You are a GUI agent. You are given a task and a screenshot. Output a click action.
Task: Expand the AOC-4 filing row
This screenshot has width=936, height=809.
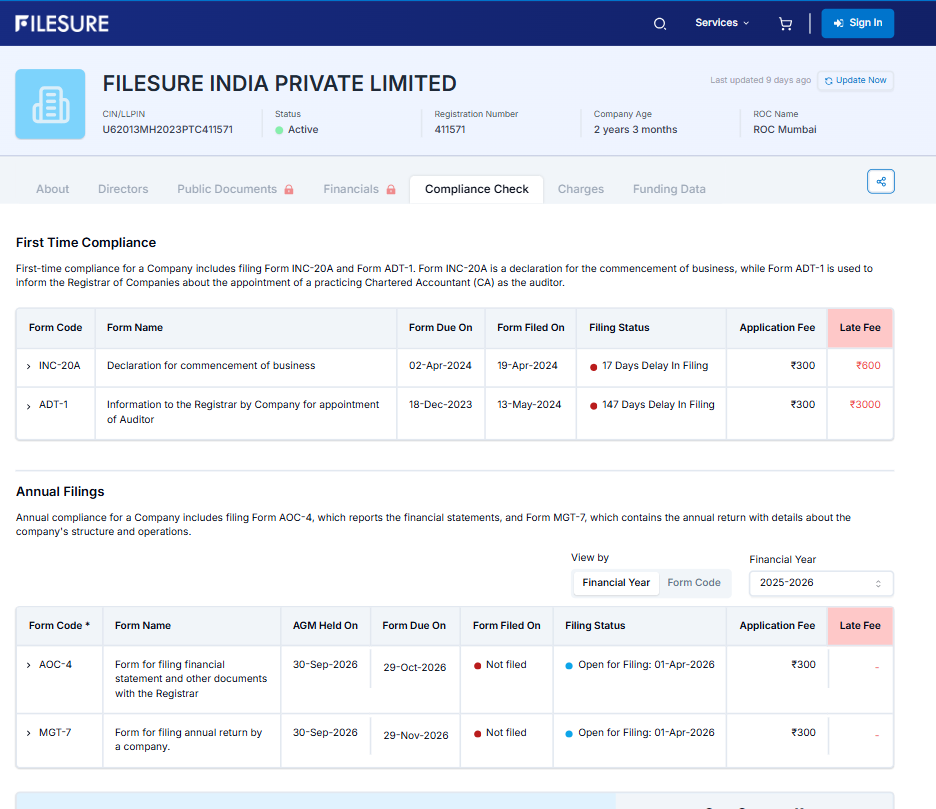coord(29,665)
